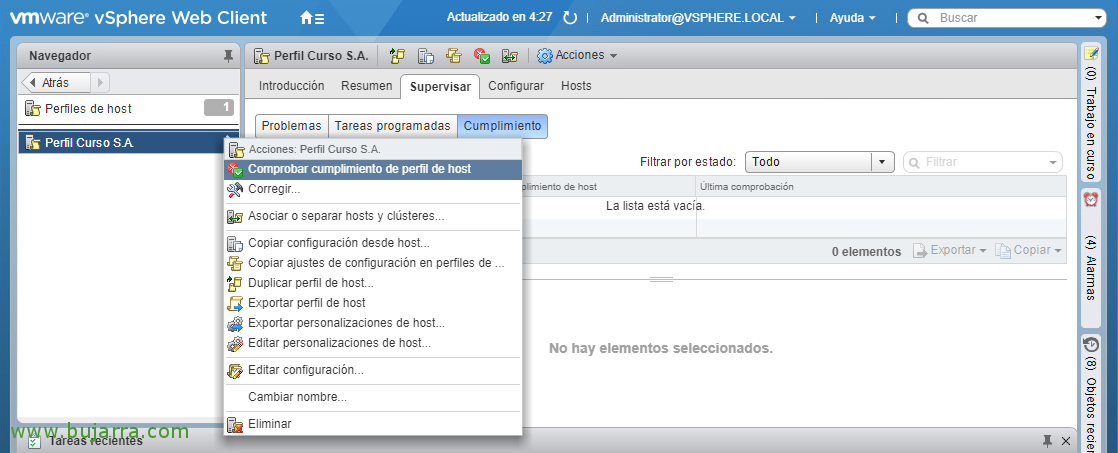Pin the Navegador panel
Viewport: 1118px width, 453px height.
[x=227, y=56]
